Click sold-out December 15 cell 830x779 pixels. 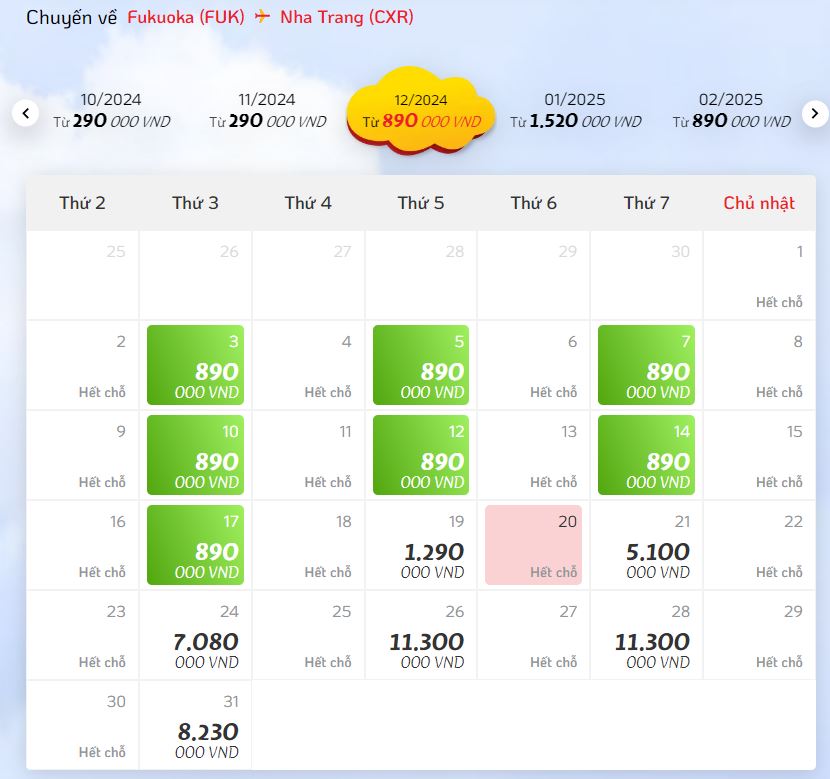coord(759,455)
